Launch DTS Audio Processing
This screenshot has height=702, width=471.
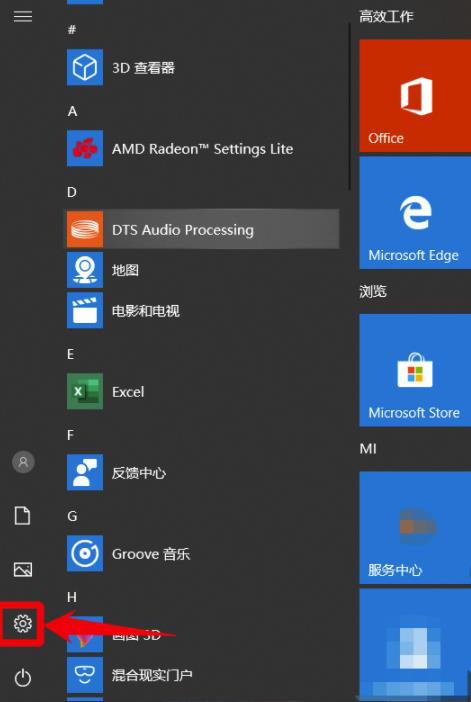[203, 229]
